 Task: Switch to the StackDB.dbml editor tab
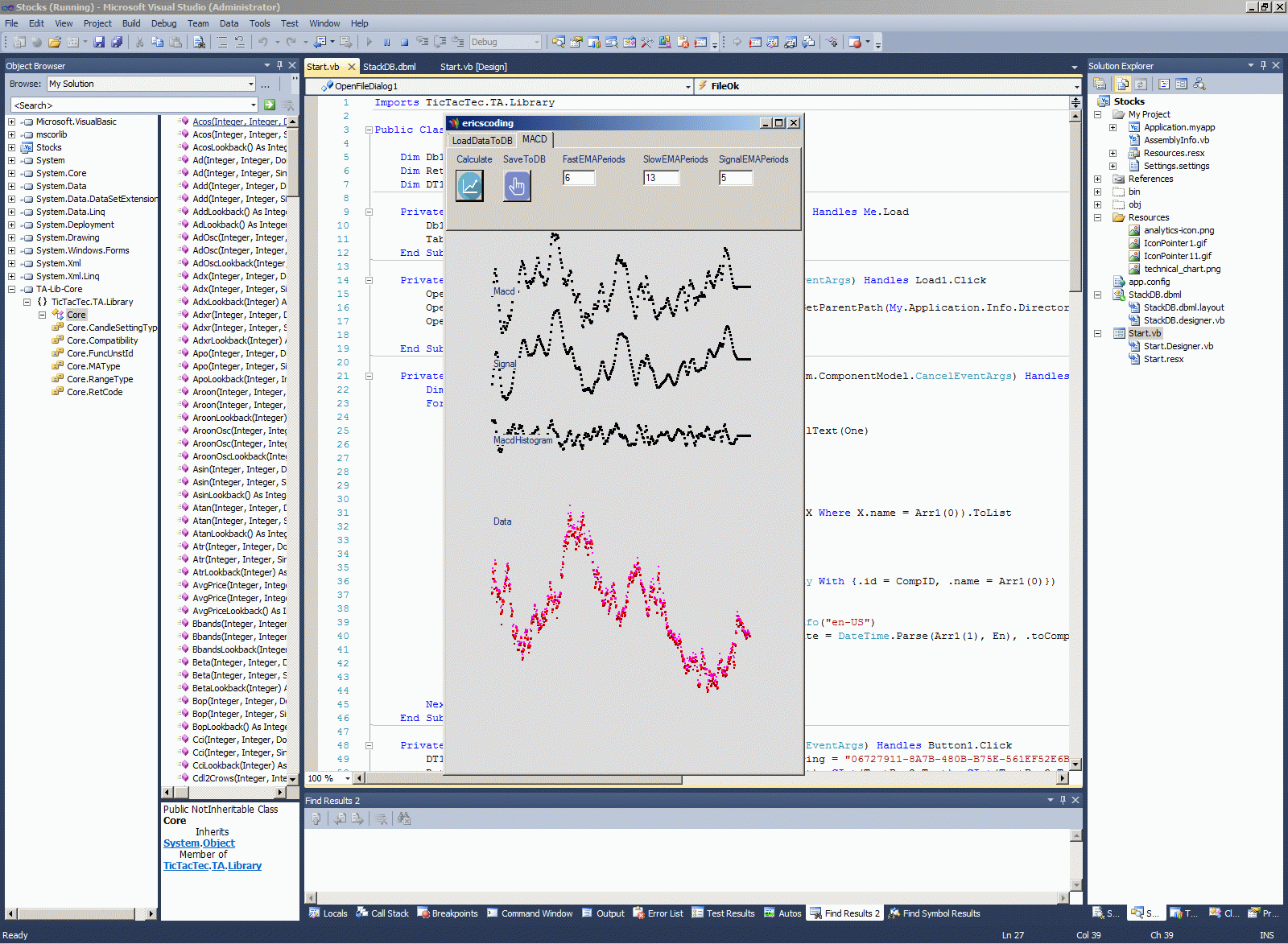(x=390, y=67)
